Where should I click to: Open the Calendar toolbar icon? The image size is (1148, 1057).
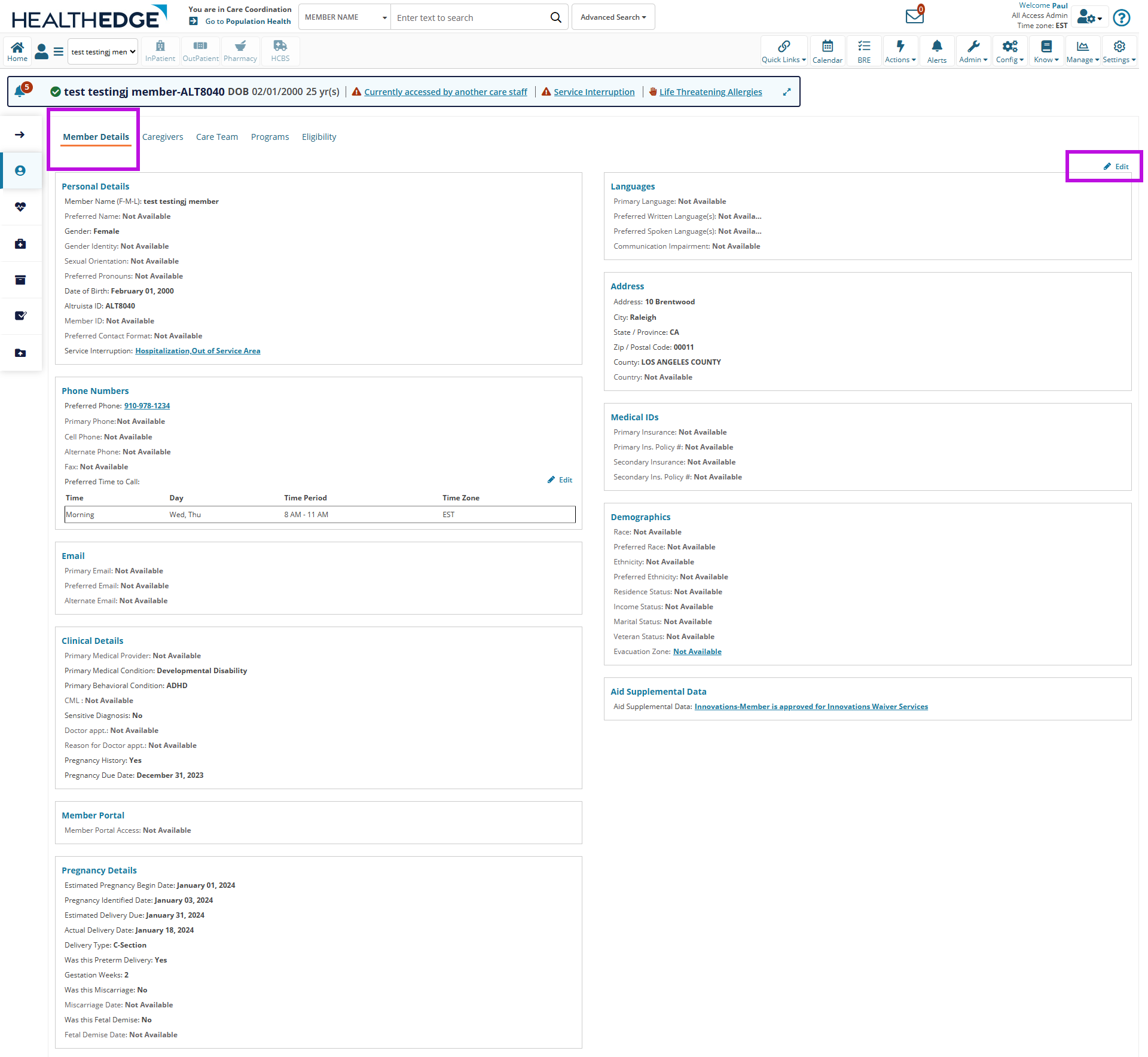(x=827, y=51)
